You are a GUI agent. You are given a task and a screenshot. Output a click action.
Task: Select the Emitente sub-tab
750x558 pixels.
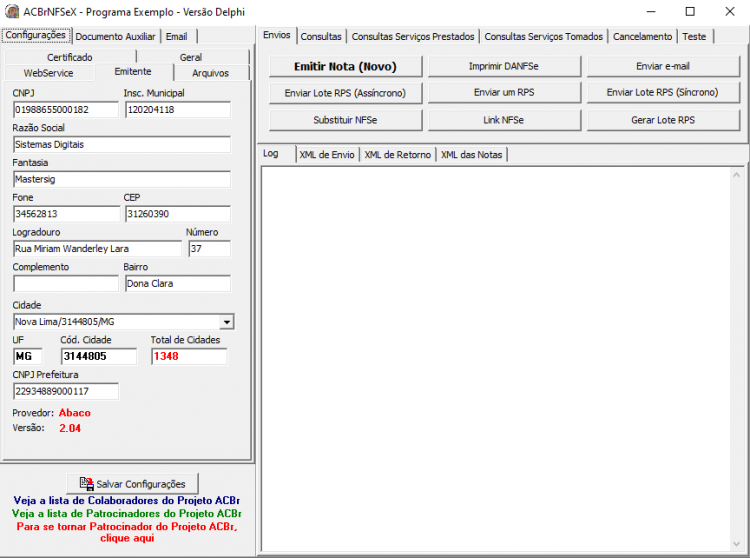pos(133,72)
